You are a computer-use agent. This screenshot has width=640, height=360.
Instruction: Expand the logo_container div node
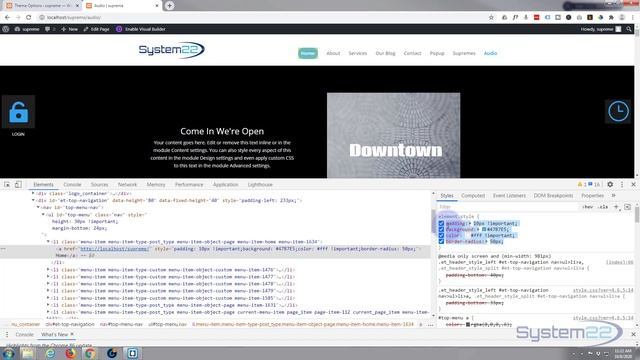[33, 193]
